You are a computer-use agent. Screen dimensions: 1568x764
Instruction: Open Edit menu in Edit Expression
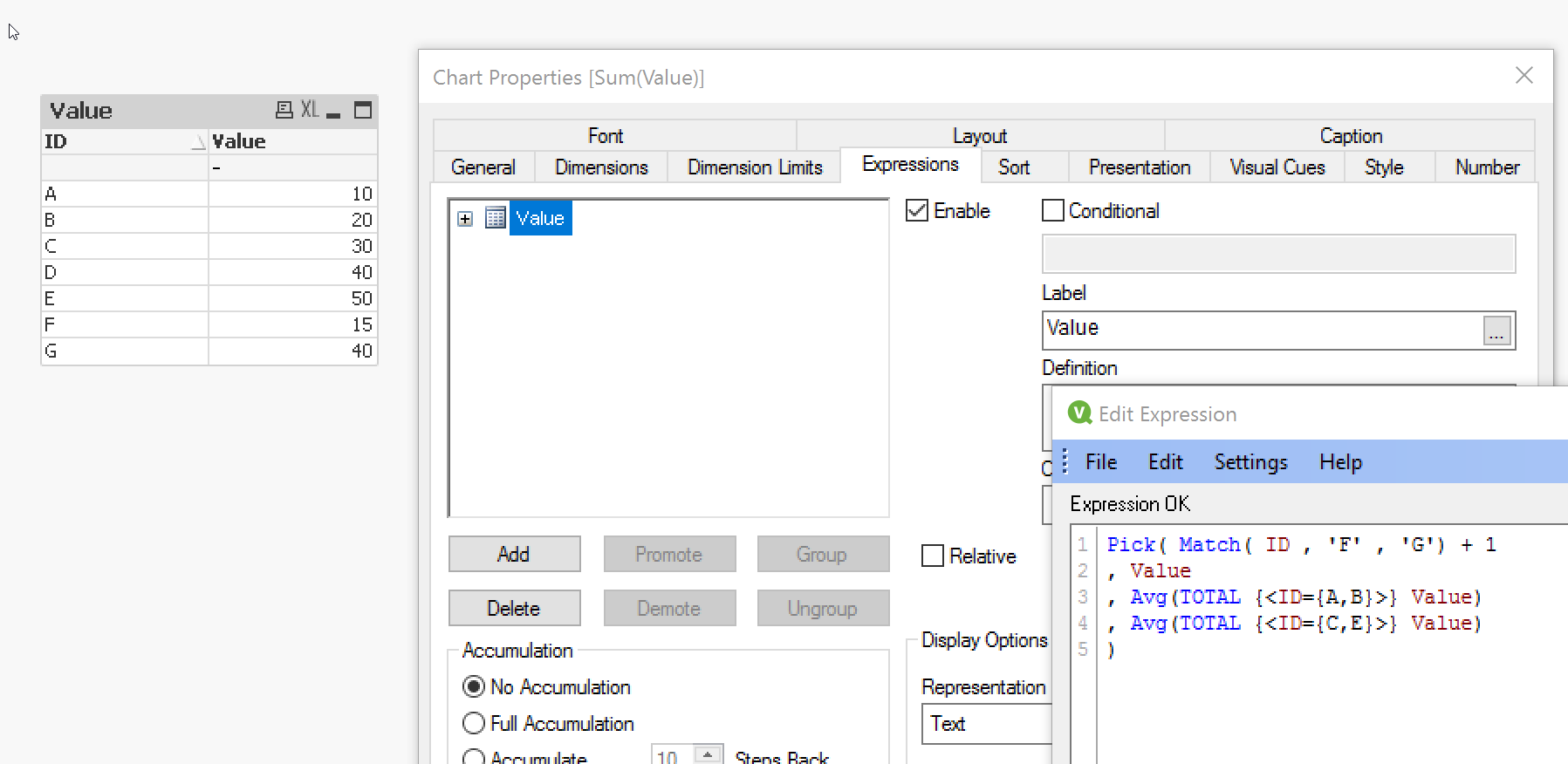click(1165, 462)
